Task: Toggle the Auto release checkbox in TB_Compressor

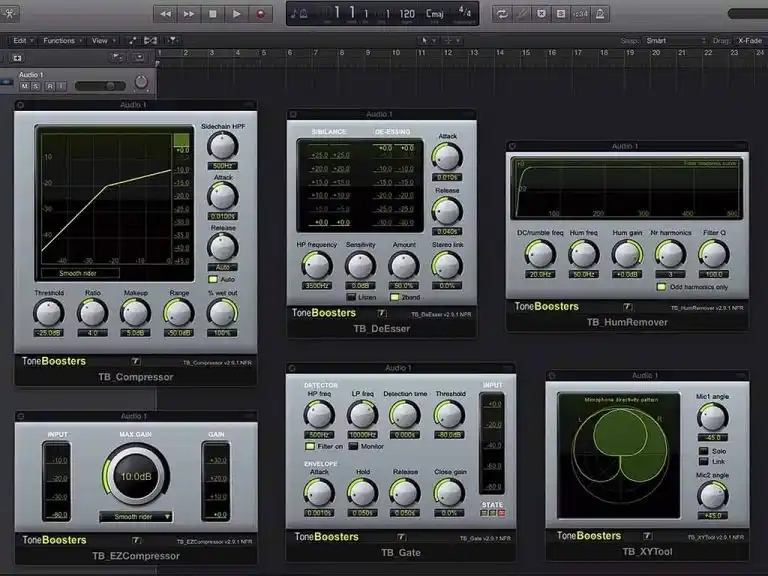Action: (213, 279)
